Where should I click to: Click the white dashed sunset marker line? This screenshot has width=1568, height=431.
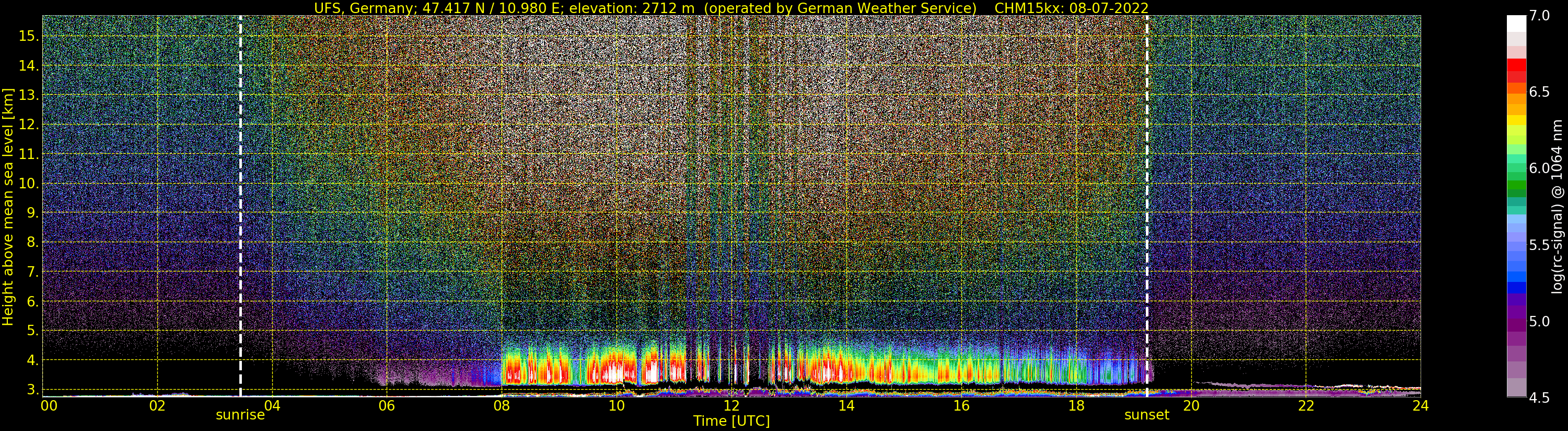pos(1147,206)
